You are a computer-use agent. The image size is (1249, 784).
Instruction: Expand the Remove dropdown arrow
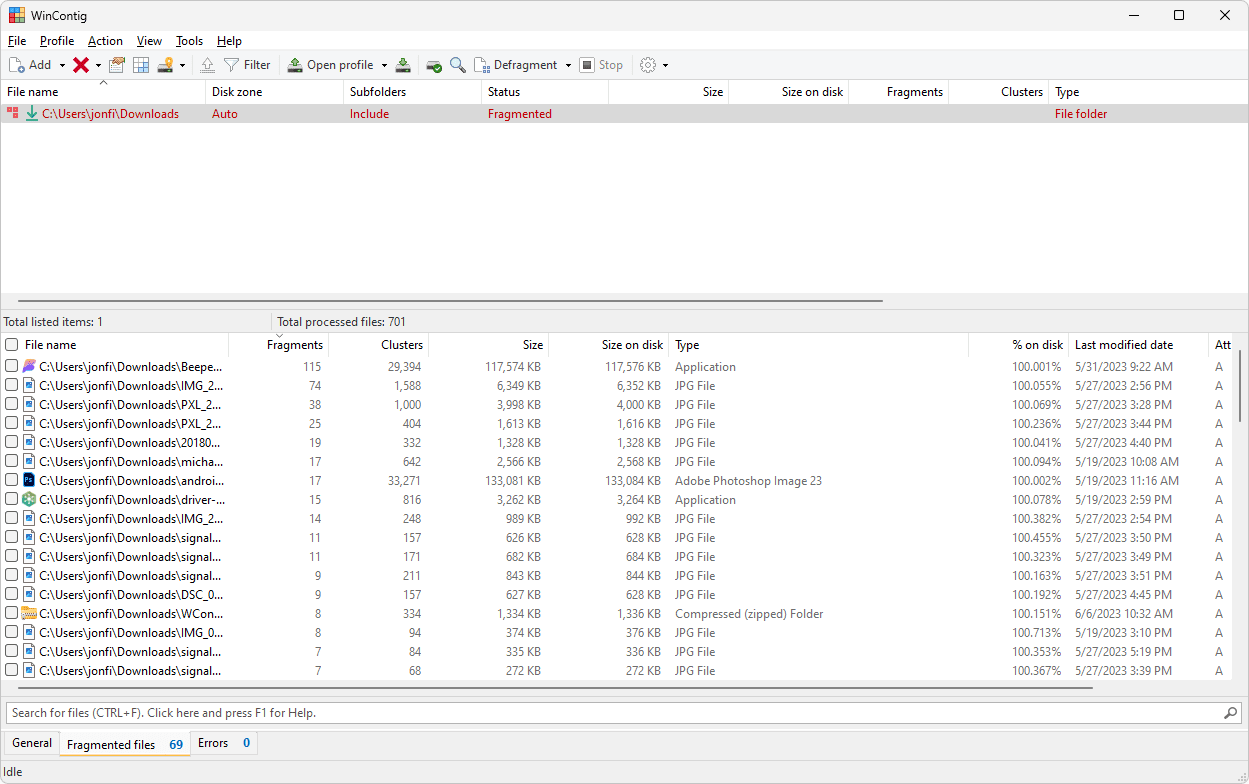coord(98,66)
